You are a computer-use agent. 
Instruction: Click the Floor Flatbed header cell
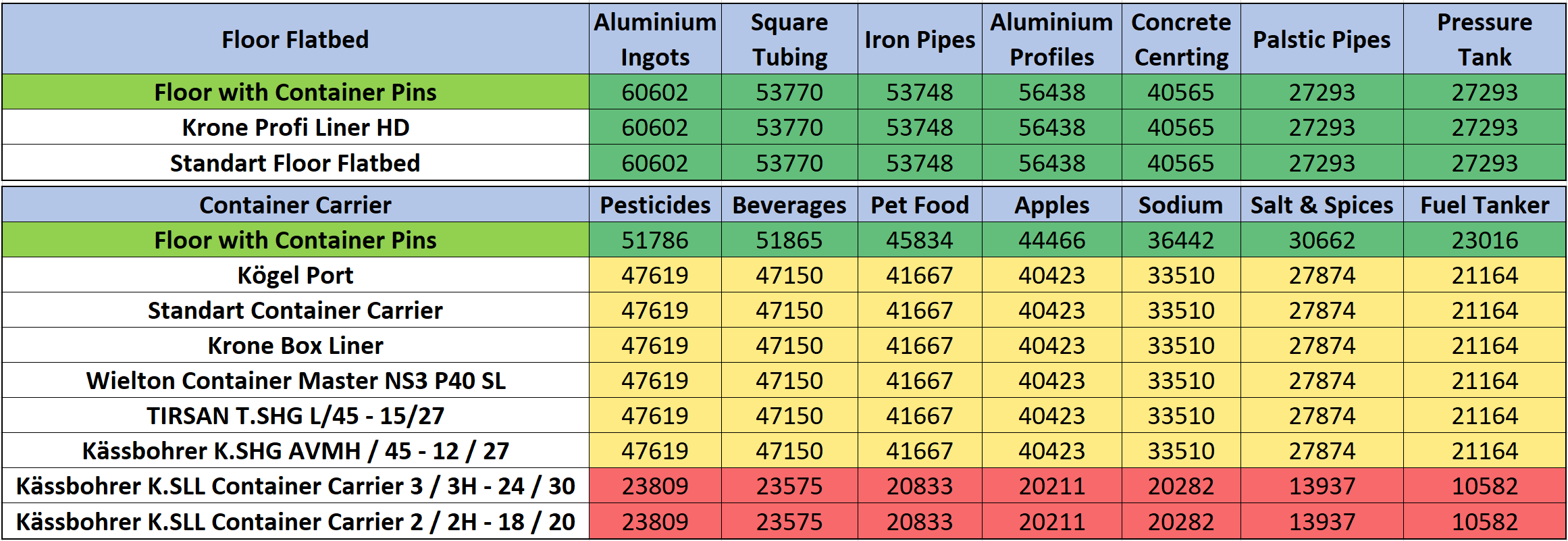[x=295, y=39]
